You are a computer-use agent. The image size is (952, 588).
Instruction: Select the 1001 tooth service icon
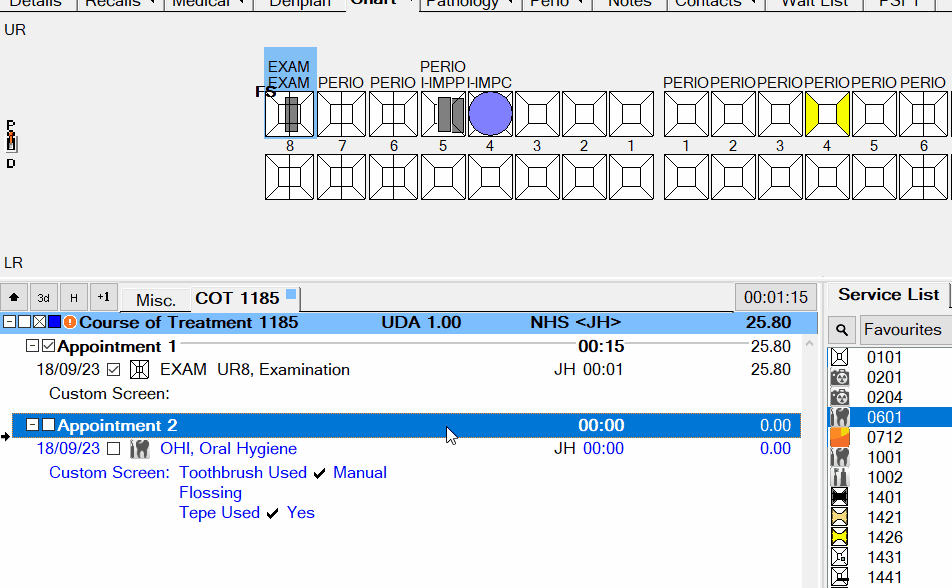840,457
